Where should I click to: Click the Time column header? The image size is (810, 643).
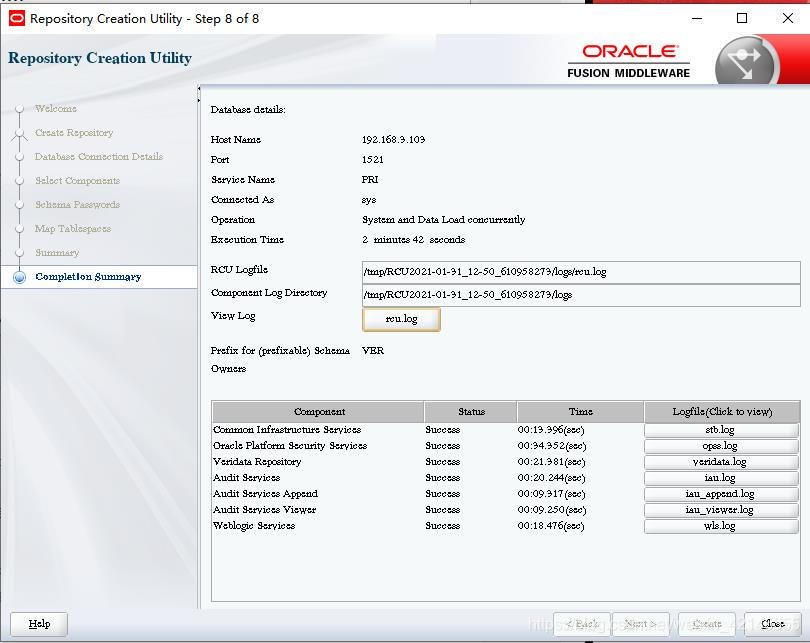click(580, 412)
